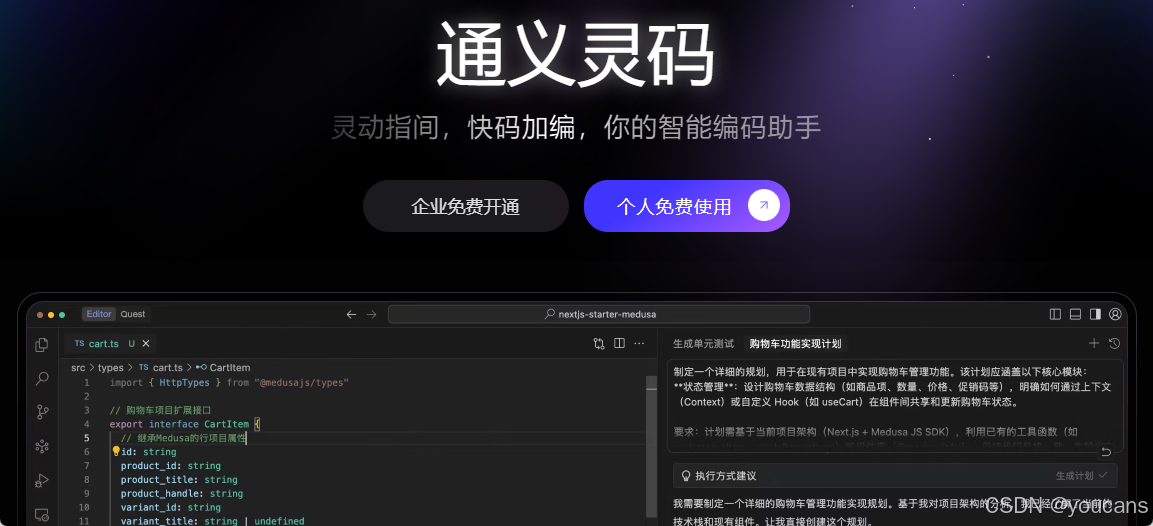Close the cart.ts tab
The image size is (1153, 526).
click(146, 344)
